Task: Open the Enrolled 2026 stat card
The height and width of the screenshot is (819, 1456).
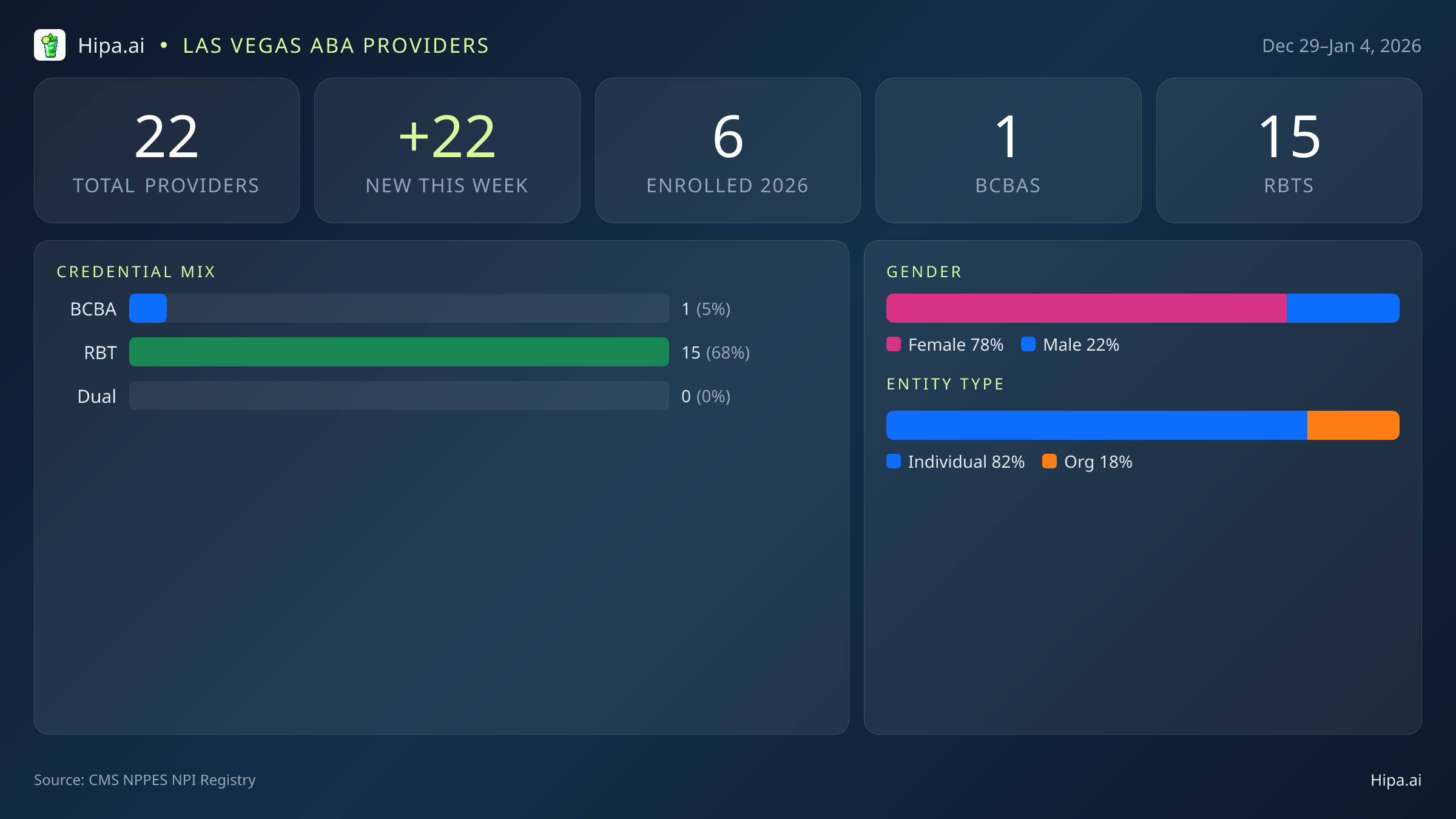Action: click(x=727, y=150)
